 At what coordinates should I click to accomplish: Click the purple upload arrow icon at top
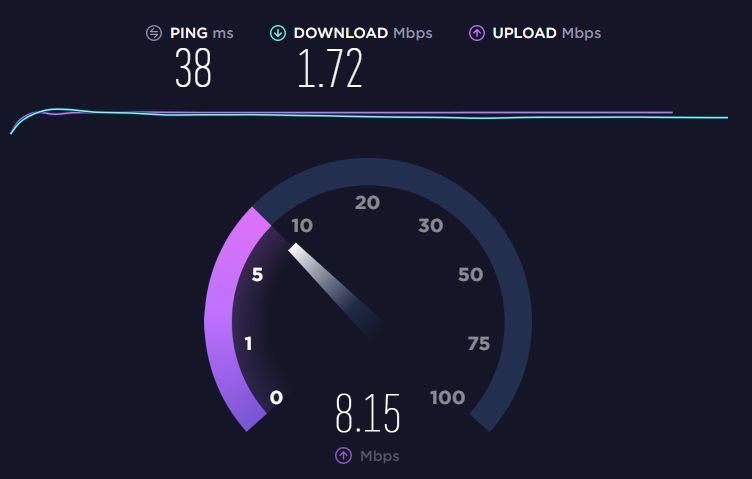[x=477, y=33]
